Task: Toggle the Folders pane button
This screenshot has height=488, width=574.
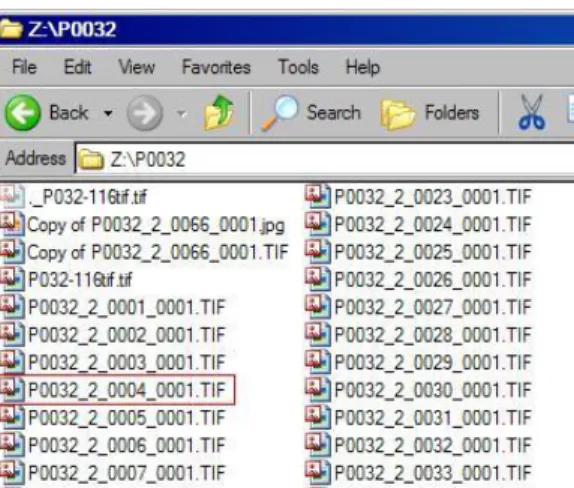Action: 430,113
